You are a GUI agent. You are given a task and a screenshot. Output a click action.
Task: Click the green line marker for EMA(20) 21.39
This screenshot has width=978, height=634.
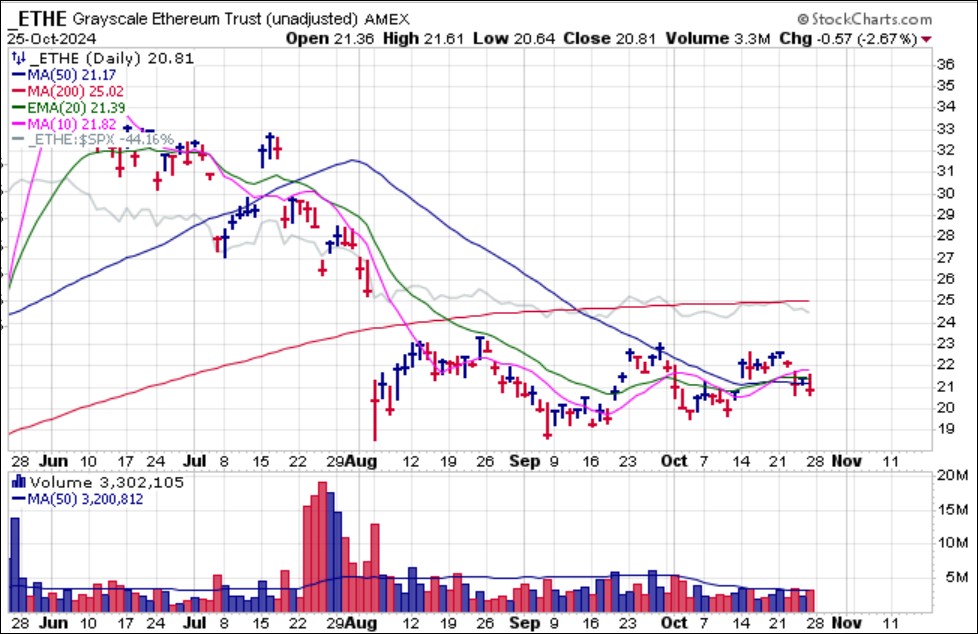[19, 107]
